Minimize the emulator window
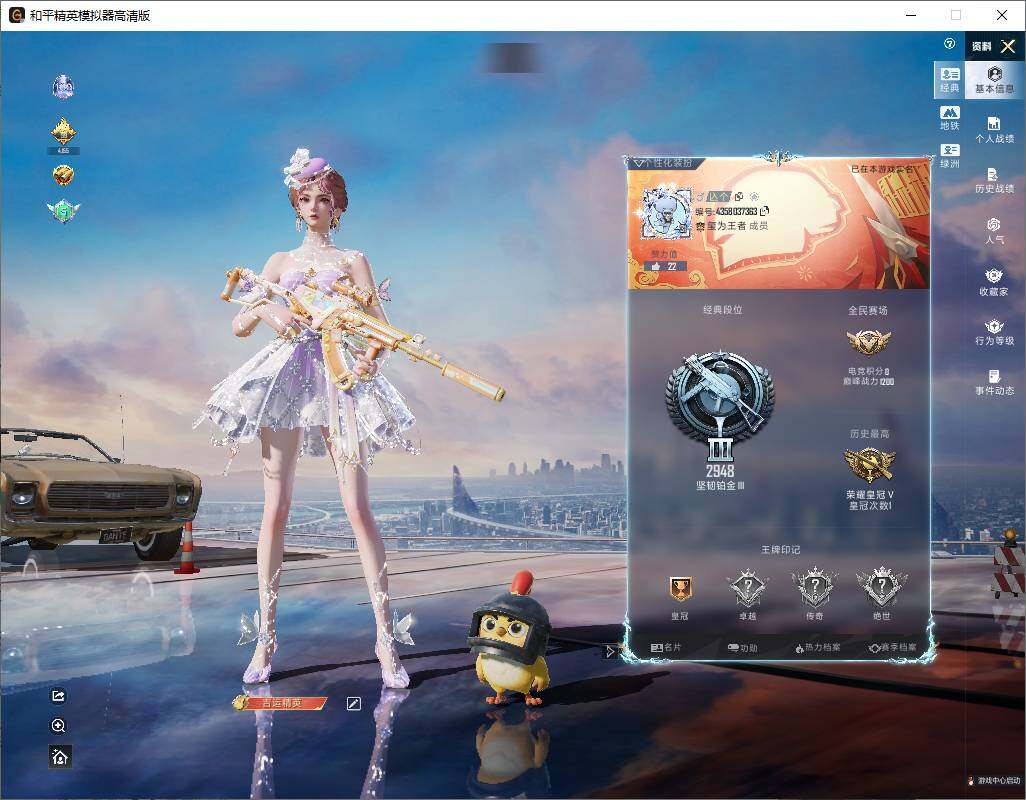 pos(911,15)
